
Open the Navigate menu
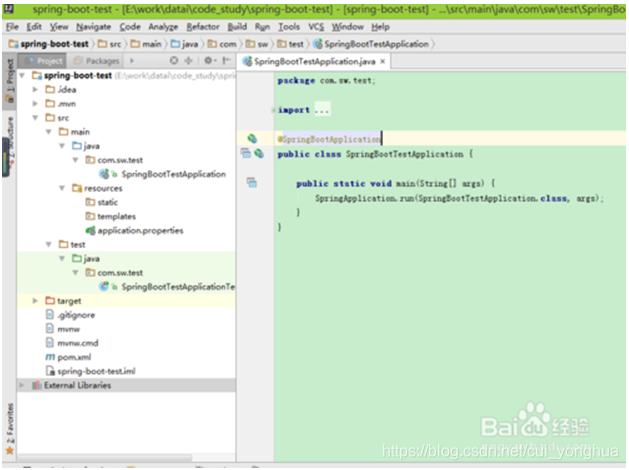pyautogui.click(x=93, y=27)
